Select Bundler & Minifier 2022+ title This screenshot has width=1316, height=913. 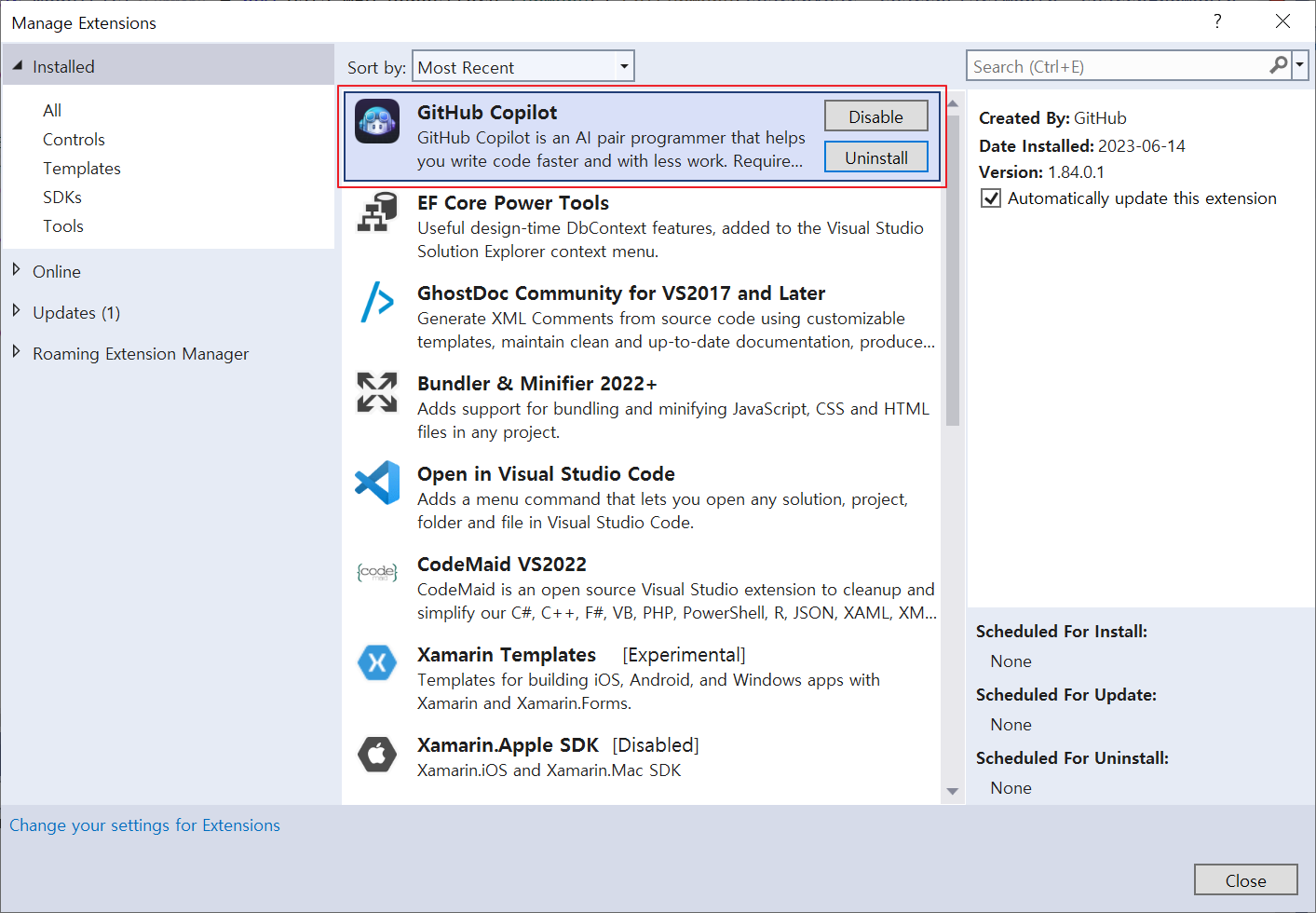(x=537, y=383)
